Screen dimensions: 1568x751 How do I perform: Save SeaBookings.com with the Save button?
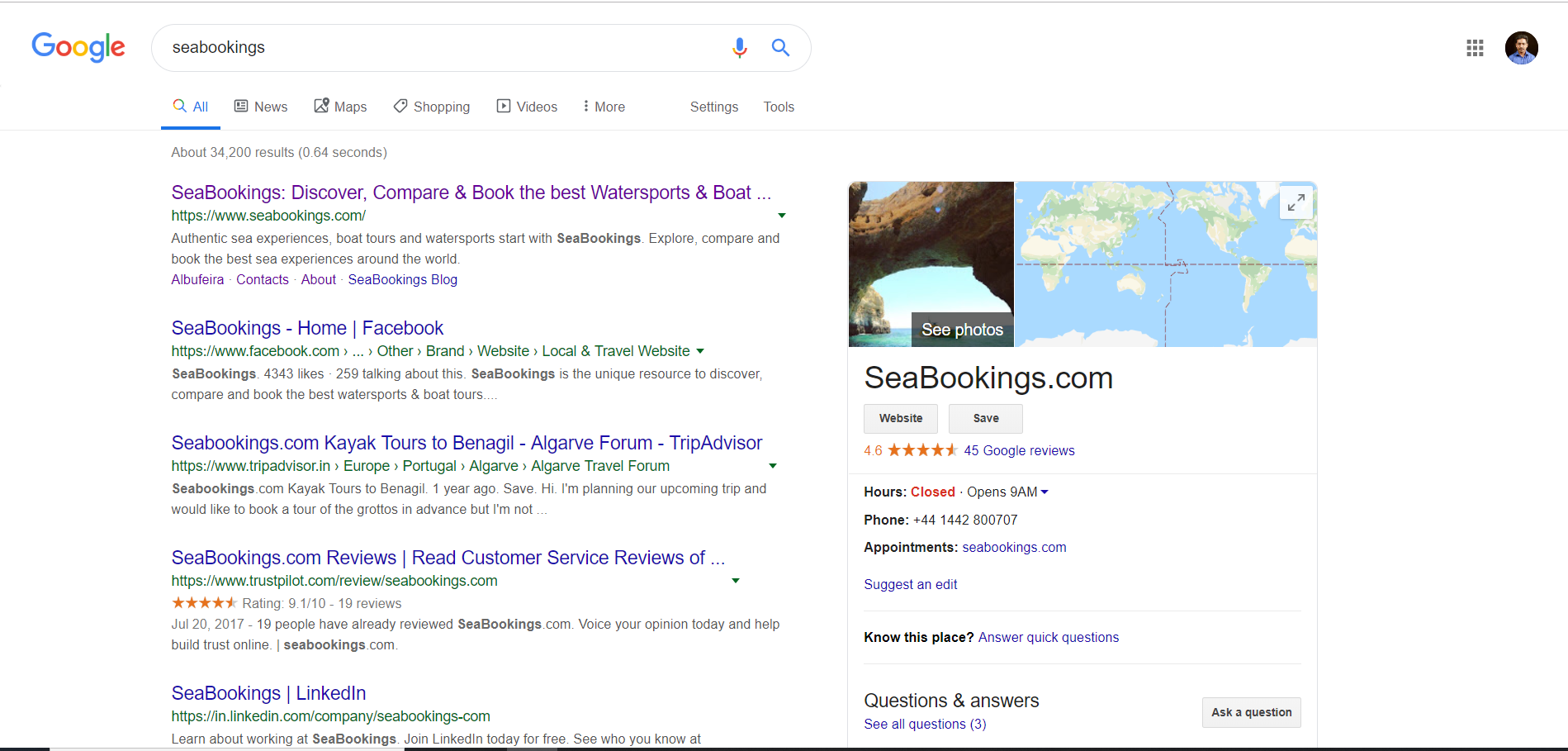985,418
